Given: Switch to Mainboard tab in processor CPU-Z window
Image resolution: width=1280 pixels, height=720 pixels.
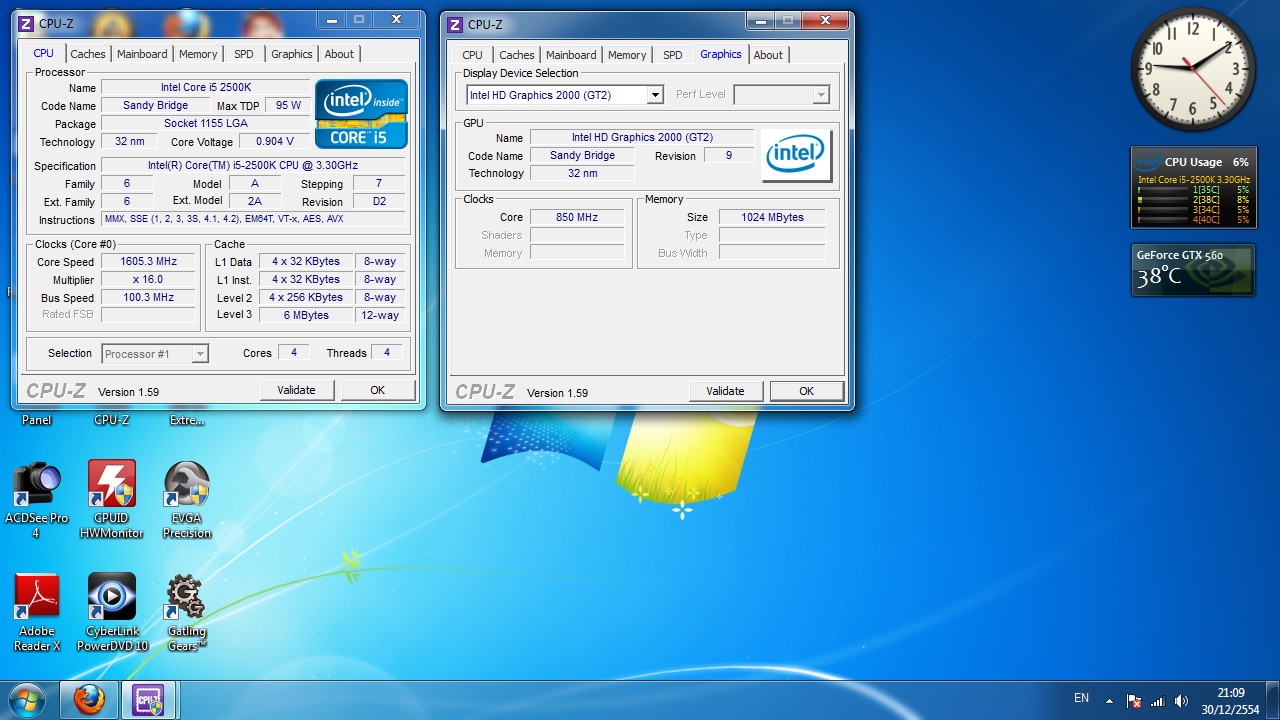Looking at the screenshot, I should tap(142, 54).
